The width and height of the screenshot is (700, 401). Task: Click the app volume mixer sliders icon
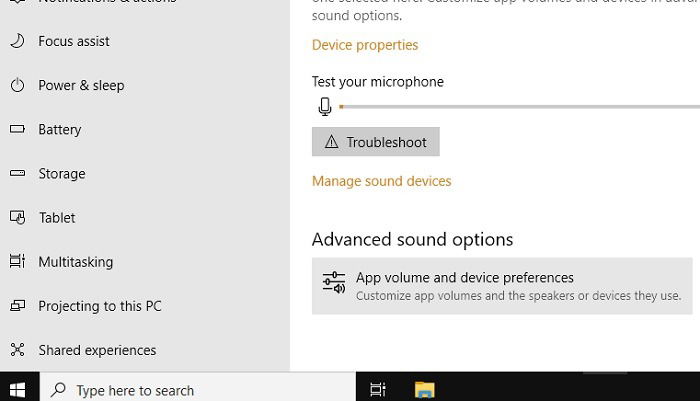tap(334, 283)
